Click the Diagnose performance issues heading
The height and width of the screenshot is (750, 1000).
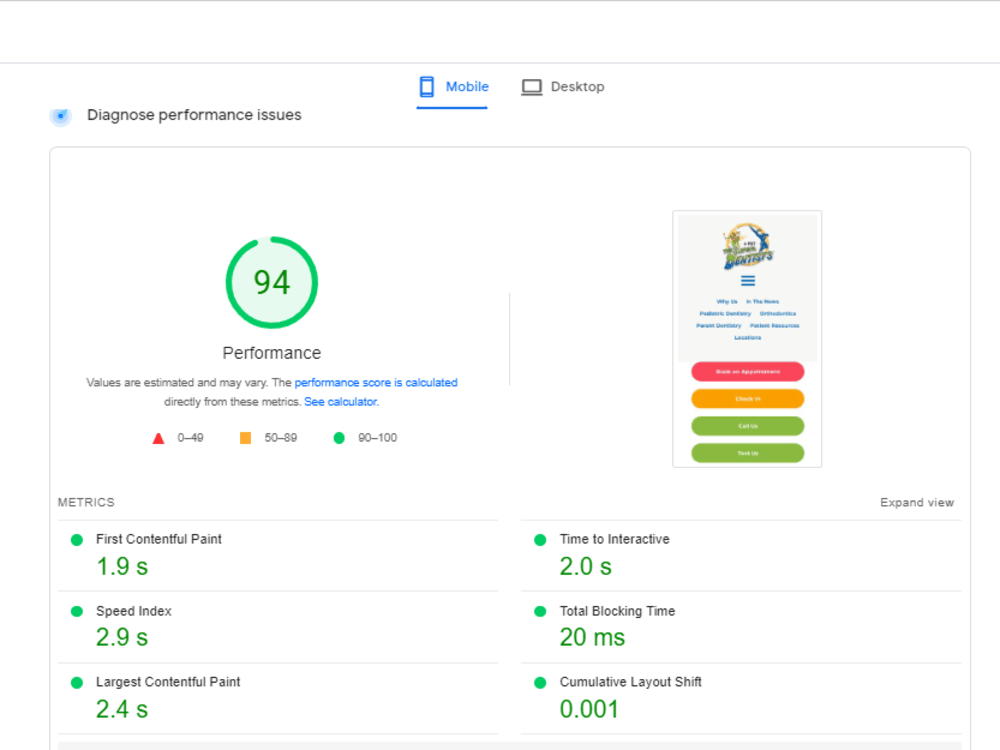(x=194, y=115)
